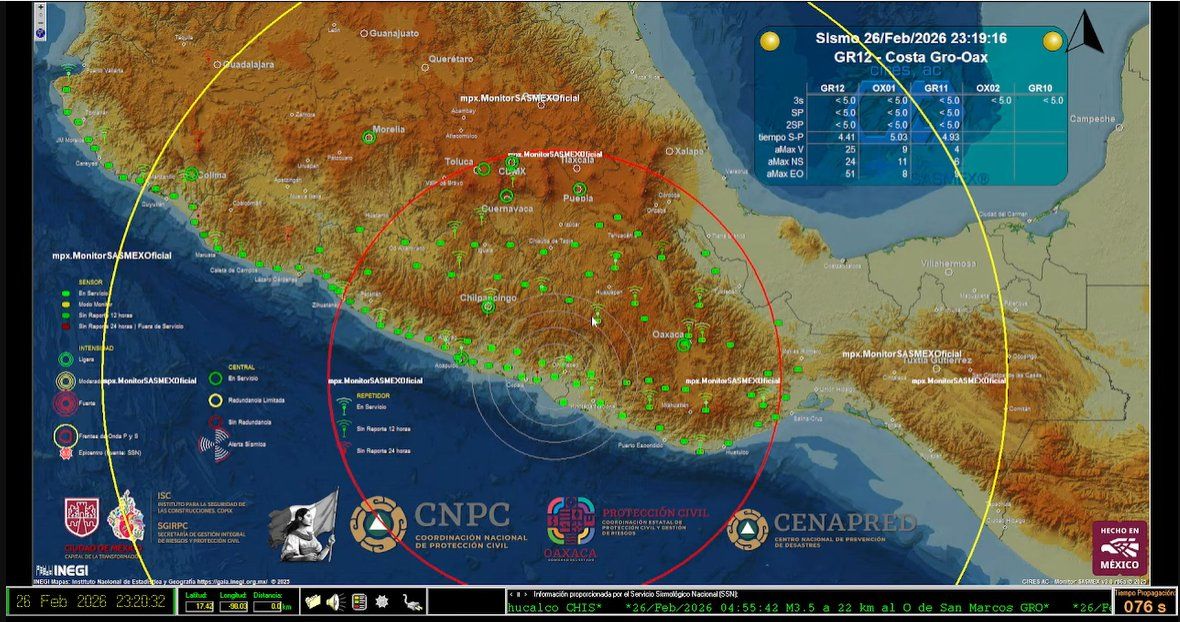Screen dimensions: 1180x622
Task: Click the Frentes de Onda P y S legend icon
Action: 66,435
